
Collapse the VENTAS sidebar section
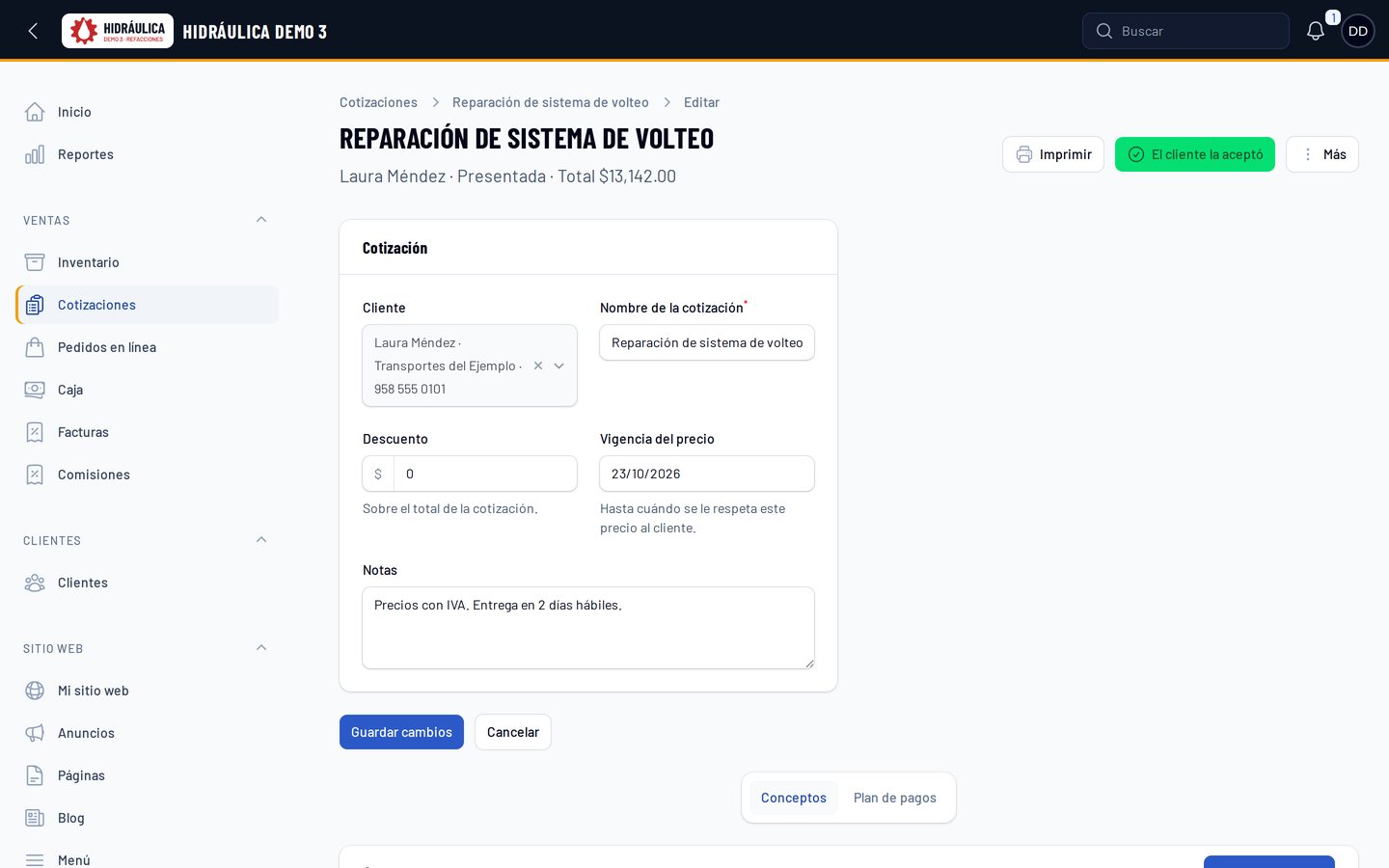click(261, 220)
